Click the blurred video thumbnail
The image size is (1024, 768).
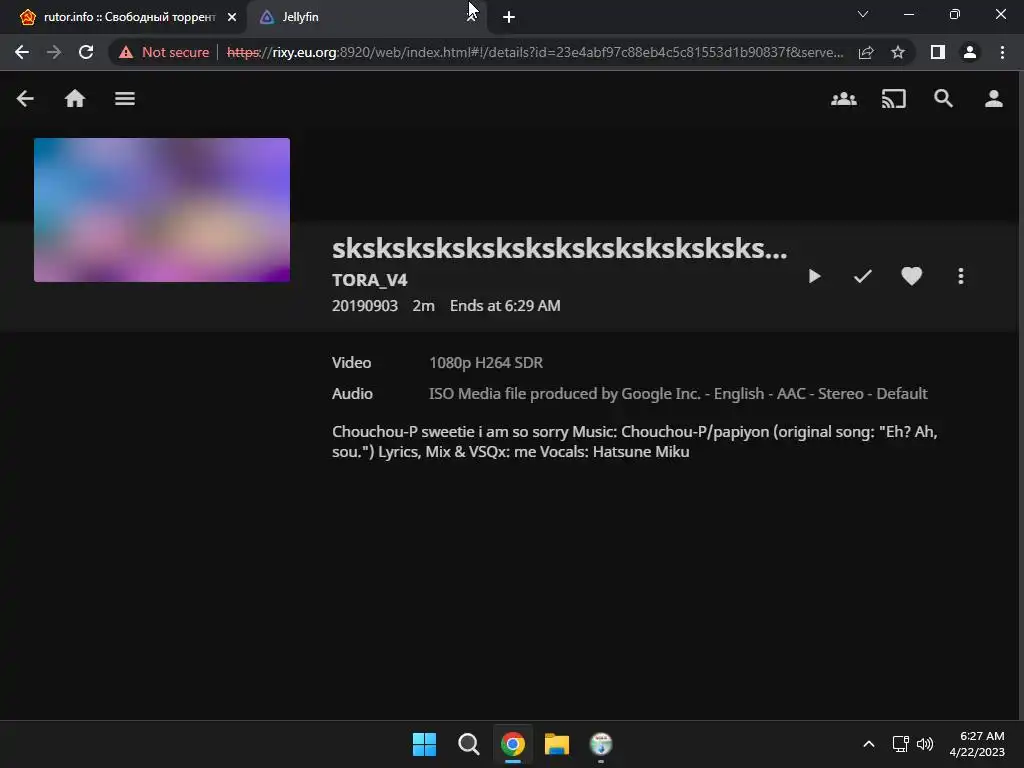pos(162,210)
